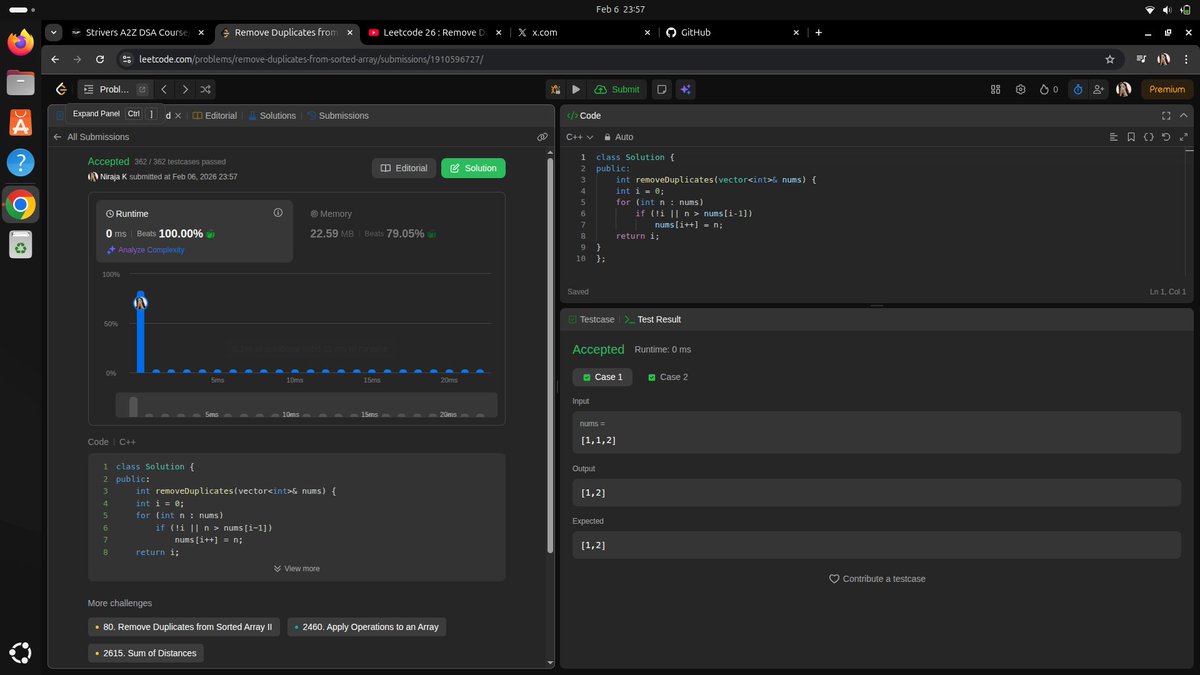Click the runtime info circle icon
This screenshot has width=1200, height=675.
278,213
